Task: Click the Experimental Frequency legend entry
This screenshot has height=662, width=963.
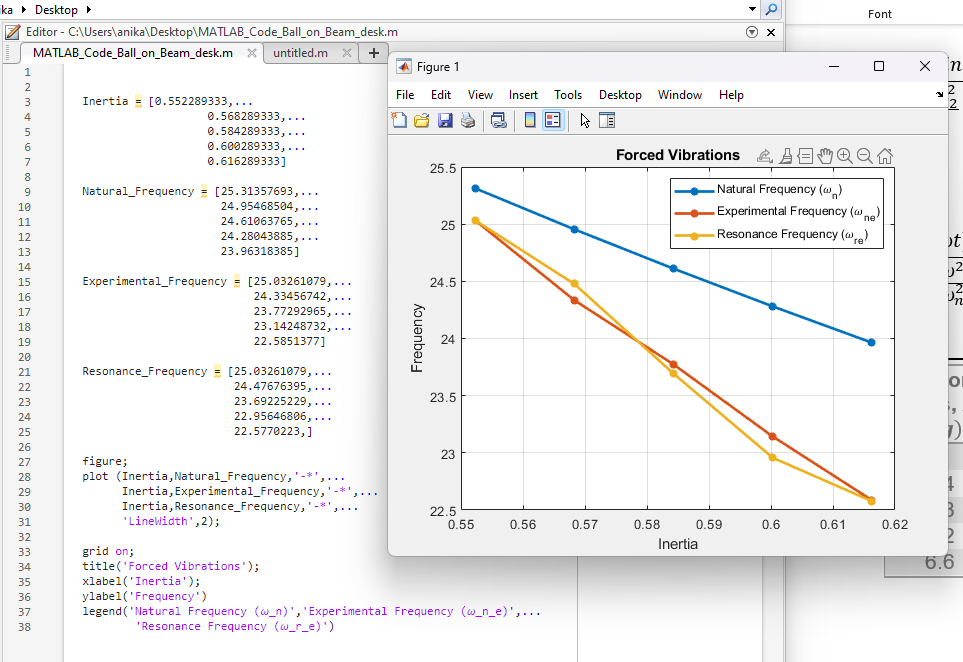Action: pyautogui.click(x=777, y=212)
